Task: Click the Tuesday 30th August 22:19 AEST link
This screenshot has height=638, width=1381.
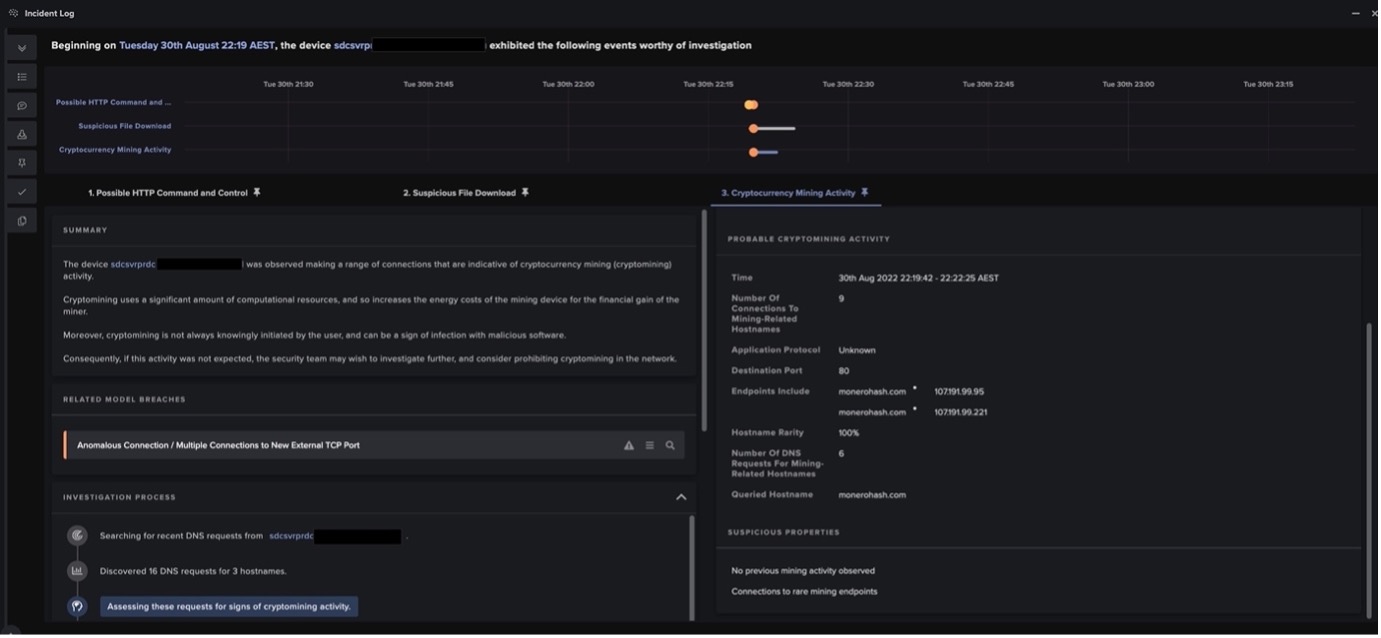Action: 197,45
